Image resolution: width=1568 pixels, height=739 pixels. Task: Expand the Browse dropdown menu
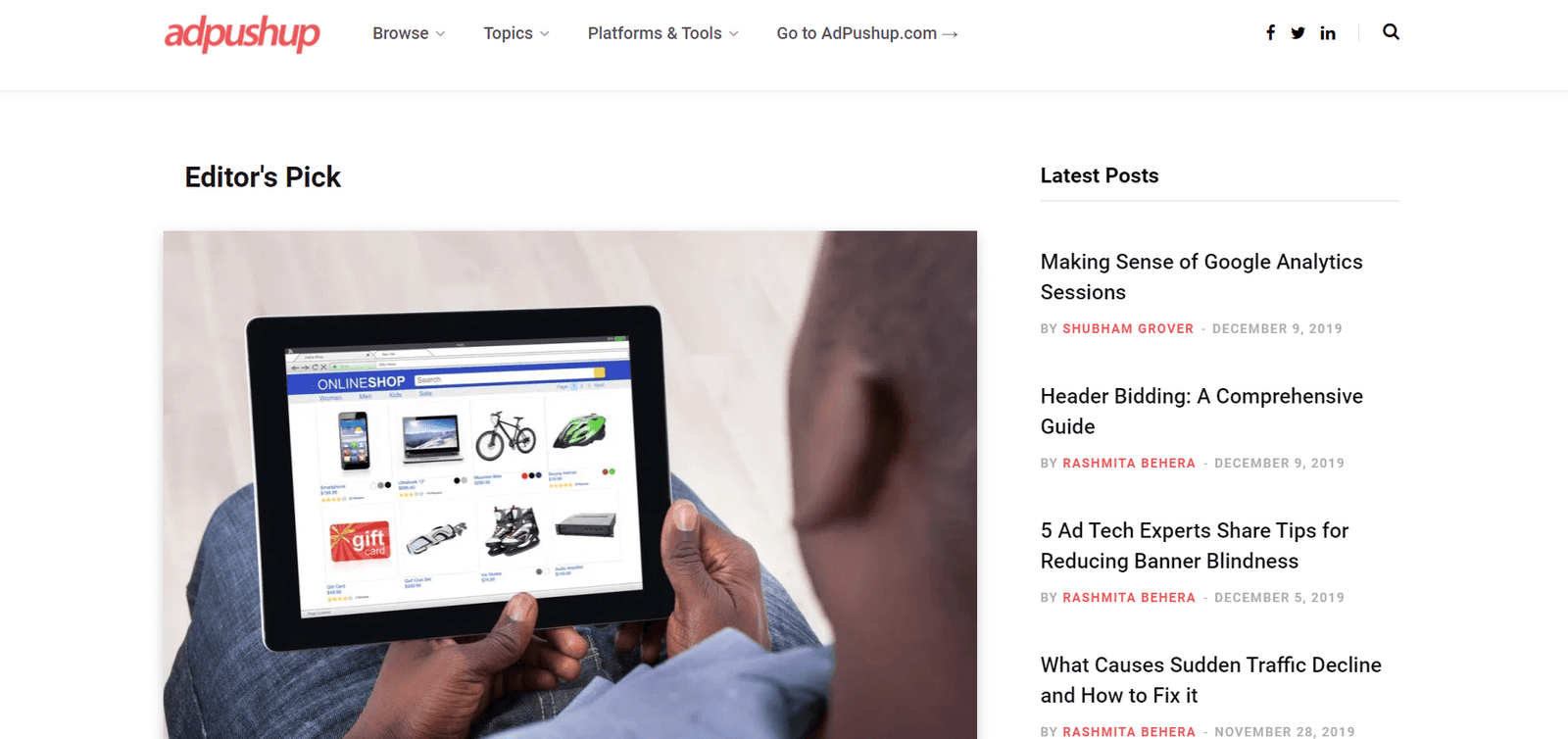coord(409,33)
